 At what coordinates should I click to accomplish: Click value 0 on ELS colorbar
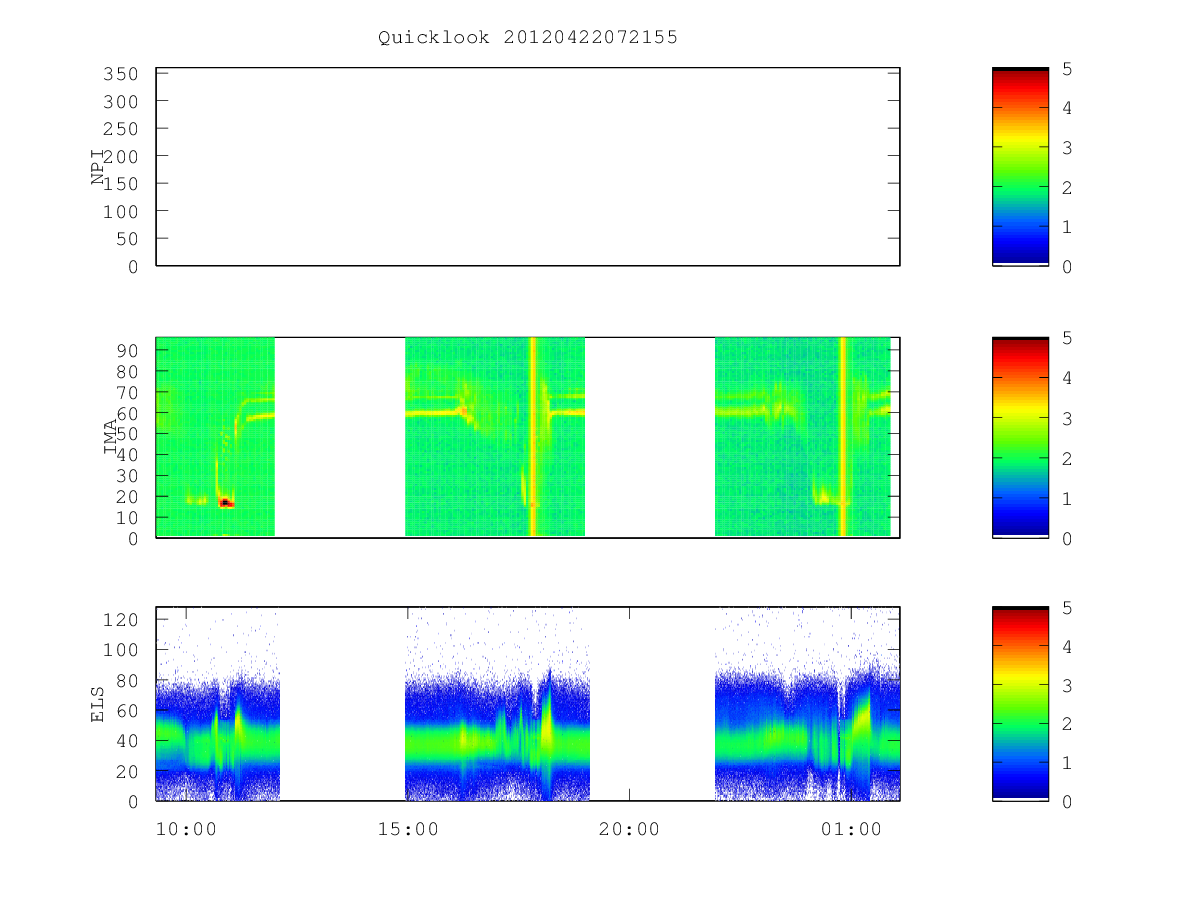tap(1067, 802)
